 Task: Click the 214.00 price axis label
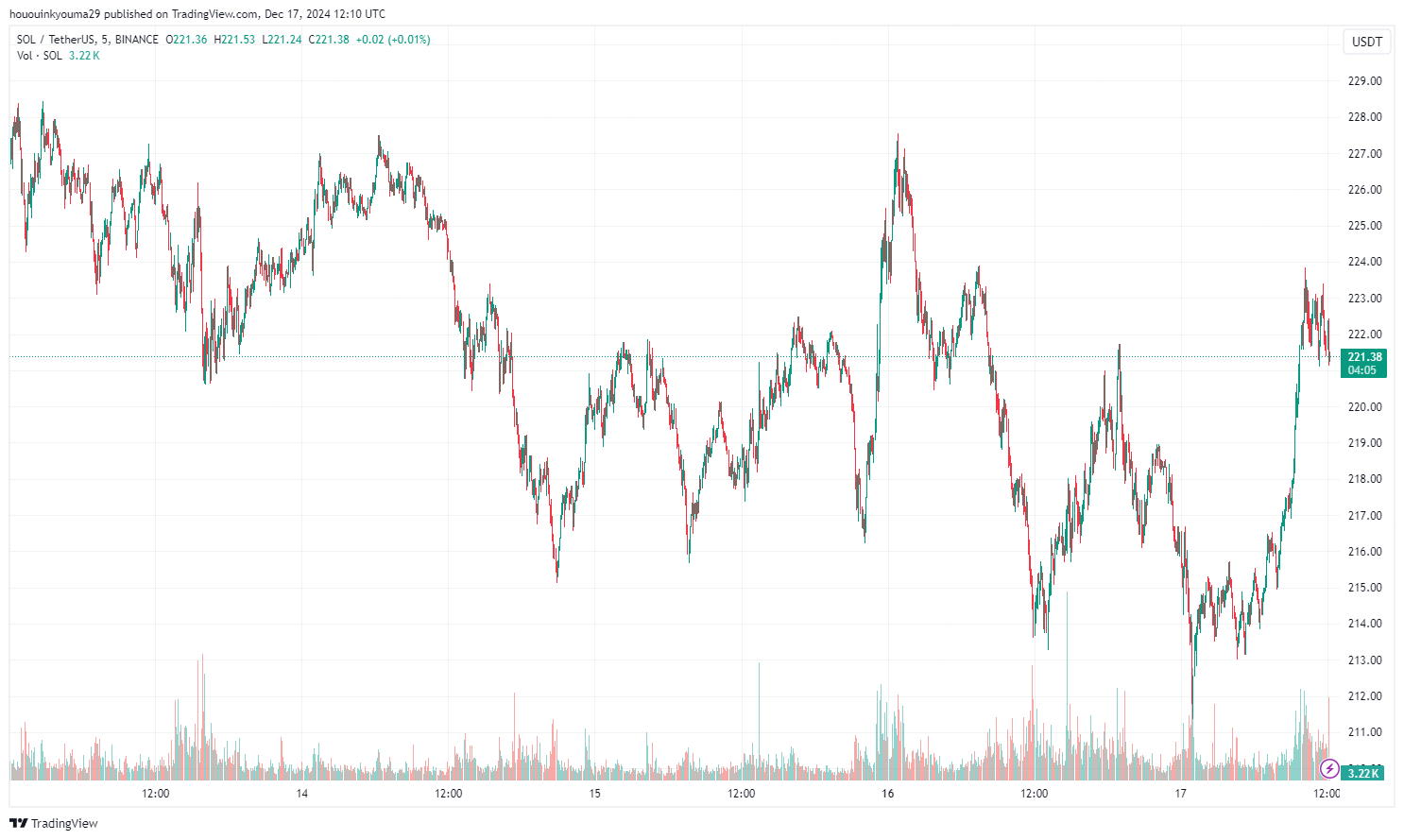pos(1364,624)
